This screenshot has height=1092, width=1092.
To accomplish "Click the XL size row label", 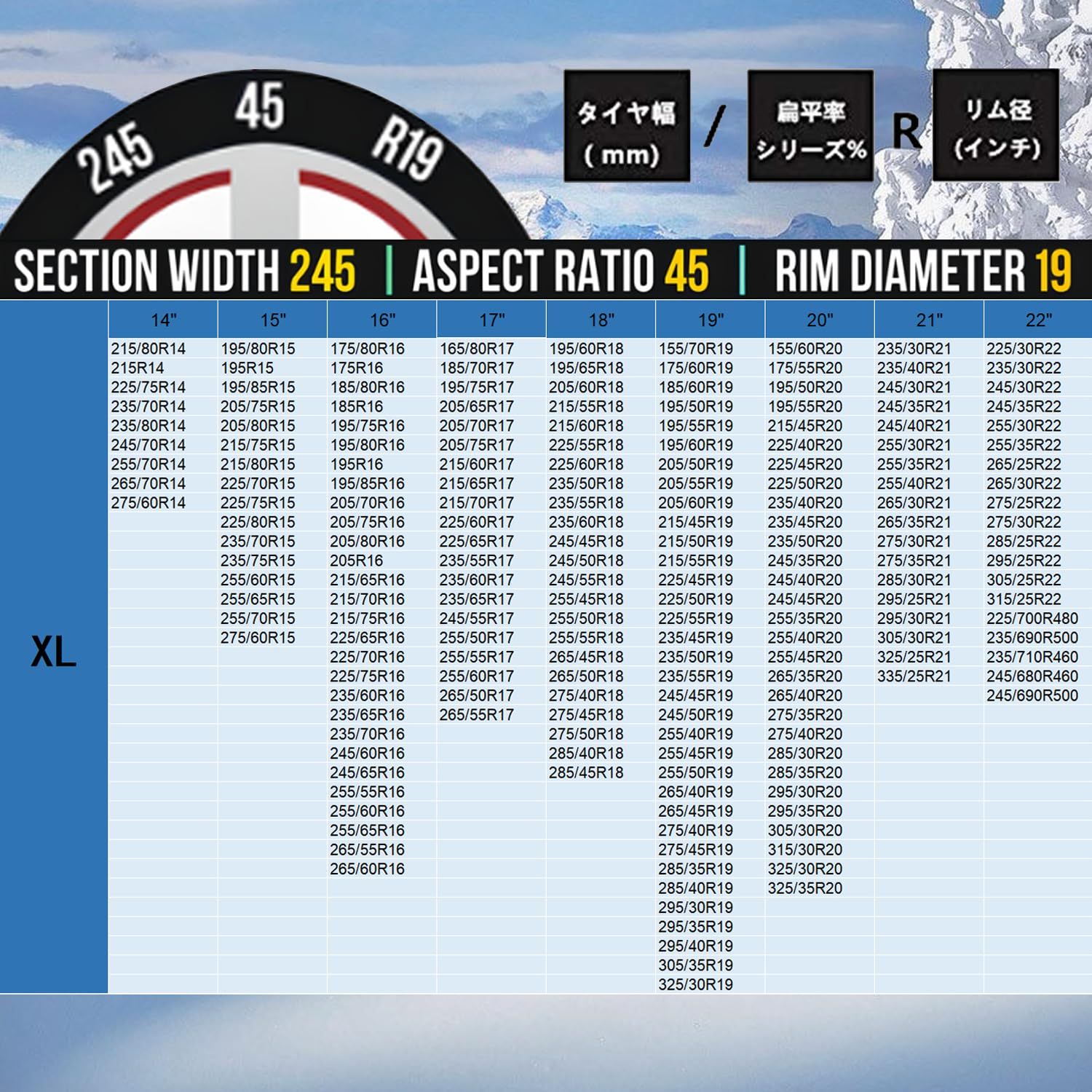I will [x=54, y=652].
